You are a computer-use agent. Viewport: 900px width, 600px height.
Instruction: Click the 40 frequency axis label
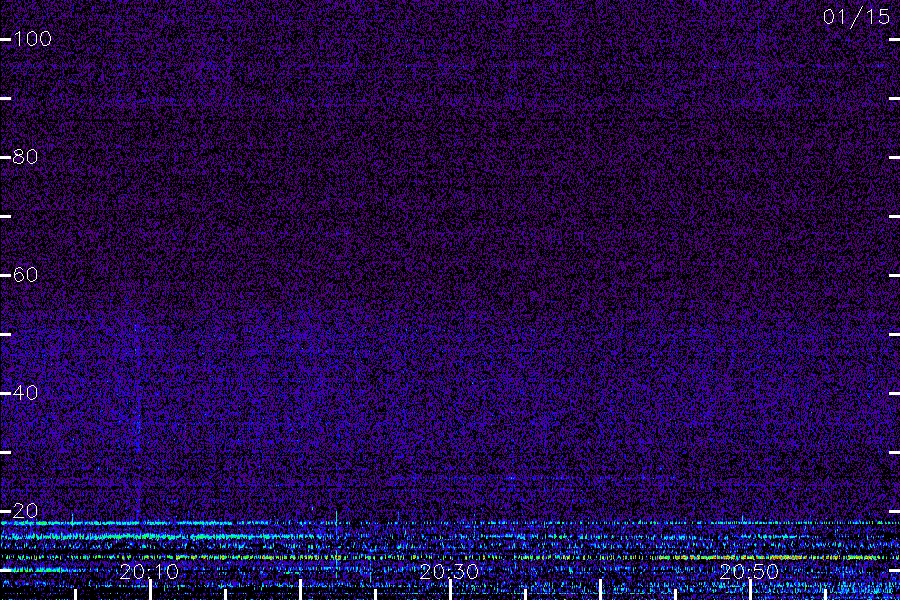point(25,393)
